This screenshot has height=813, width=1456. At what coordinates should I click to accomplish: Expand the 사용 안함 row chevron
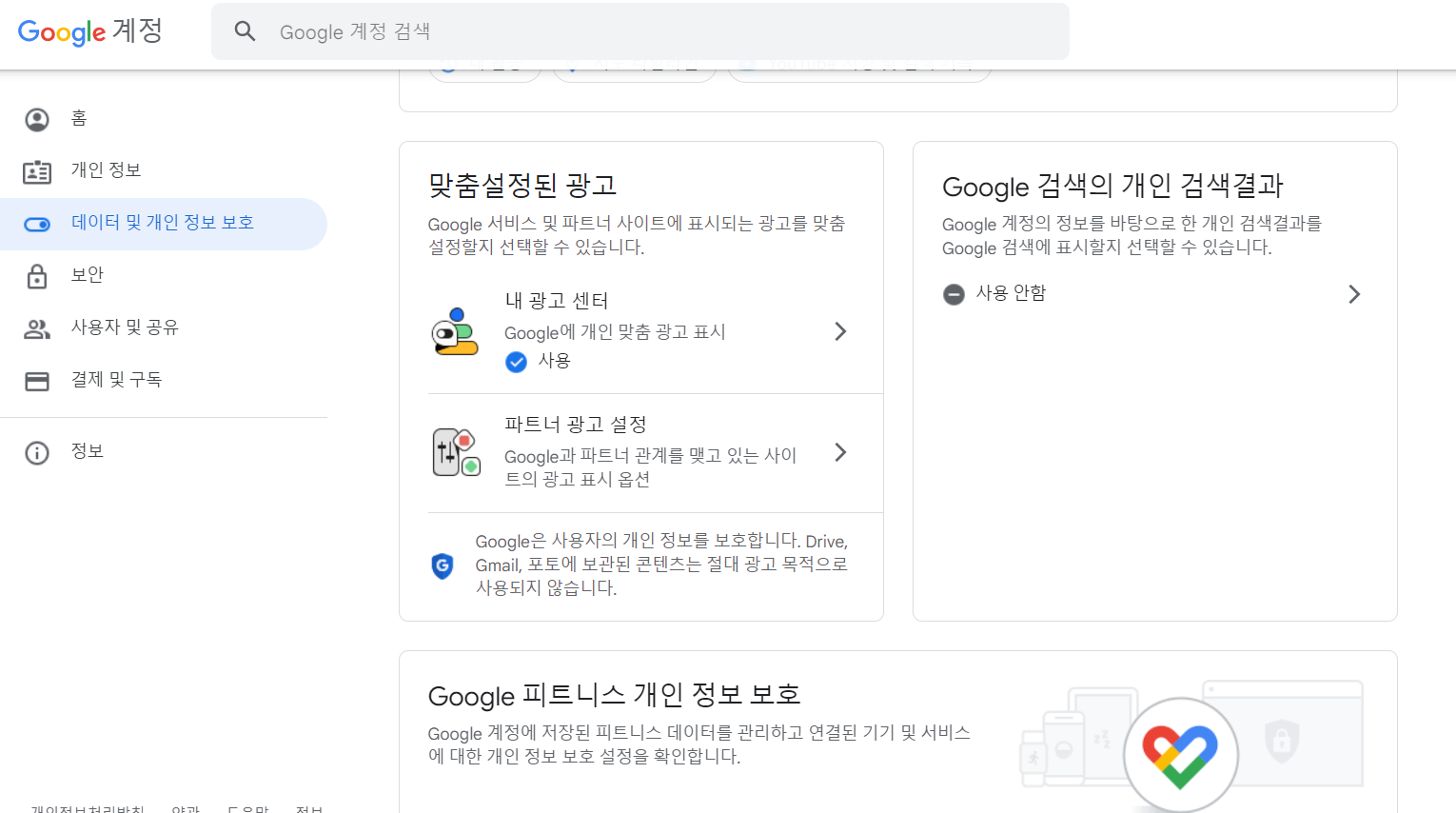(x=1354, y=294)
